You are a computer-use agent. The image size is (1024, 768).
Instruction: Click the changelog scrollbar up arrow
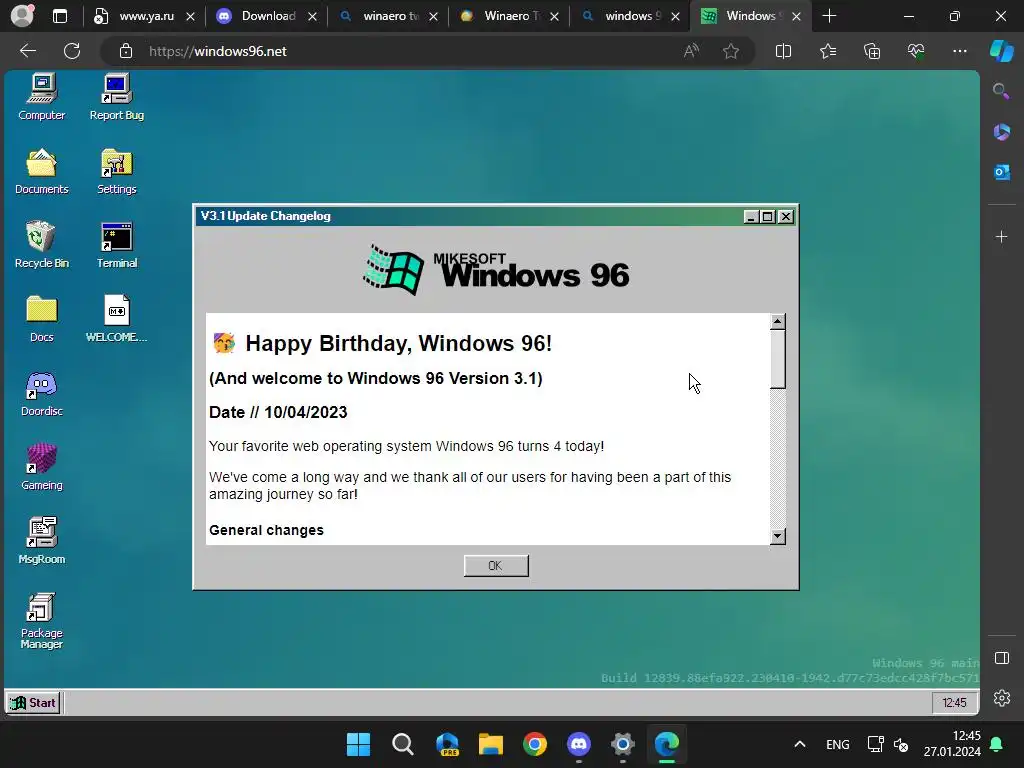coord(777,321)
